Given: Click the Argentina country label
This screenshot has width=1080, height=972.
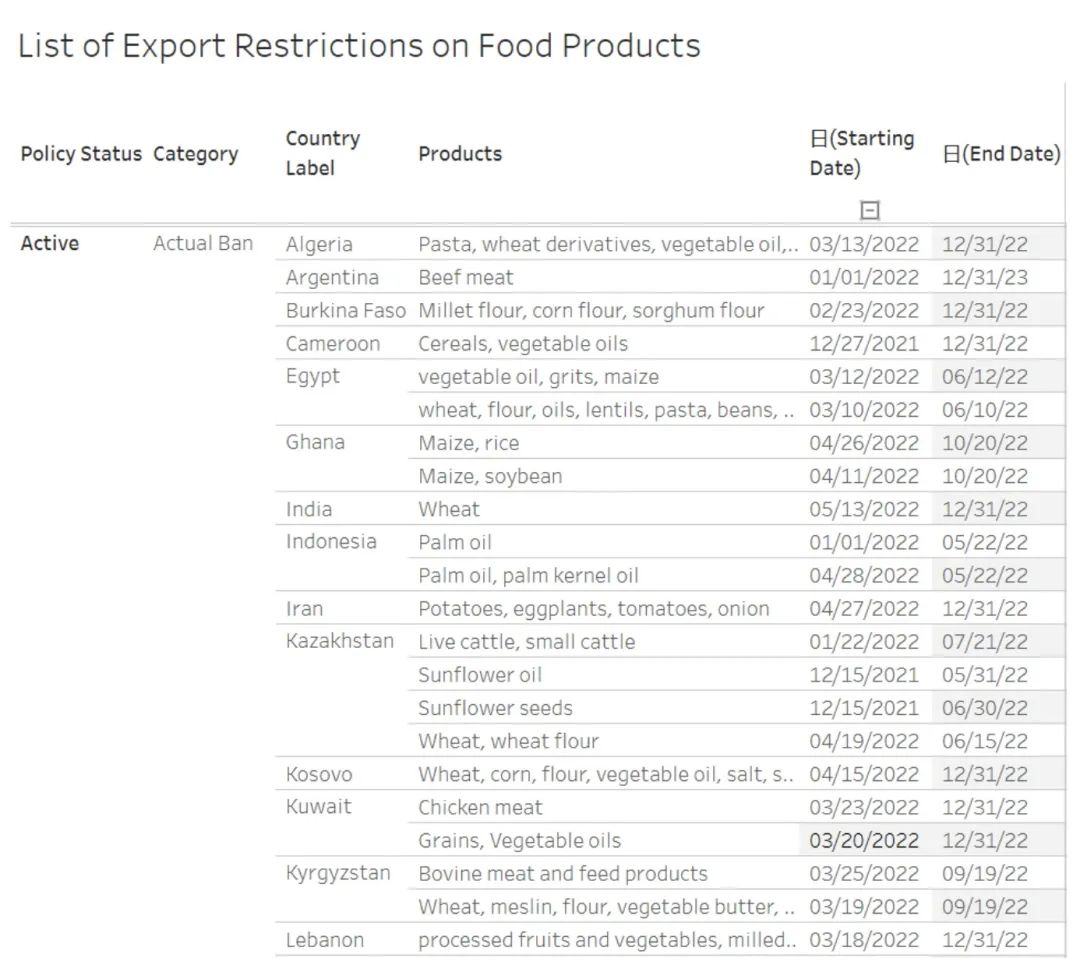Looking at the screenshot, I should tap(332, 278).
